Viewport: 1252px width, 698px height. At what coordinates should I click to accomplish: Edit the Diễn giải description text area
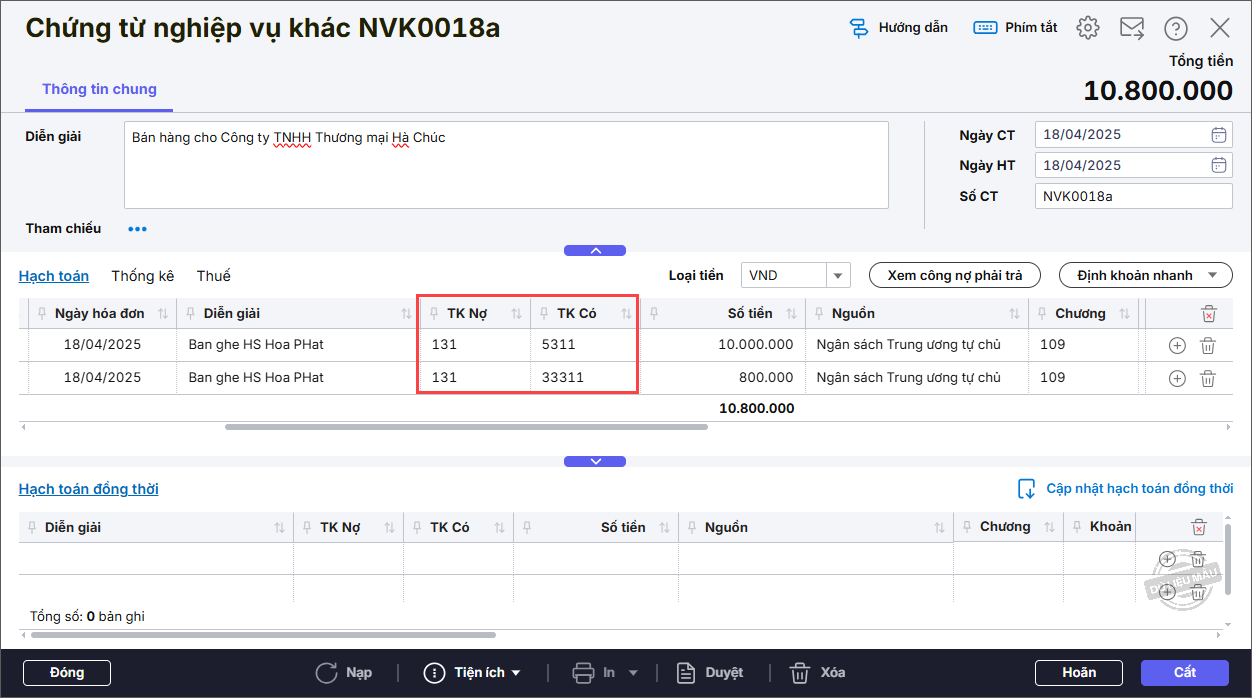tap(506, 165)
